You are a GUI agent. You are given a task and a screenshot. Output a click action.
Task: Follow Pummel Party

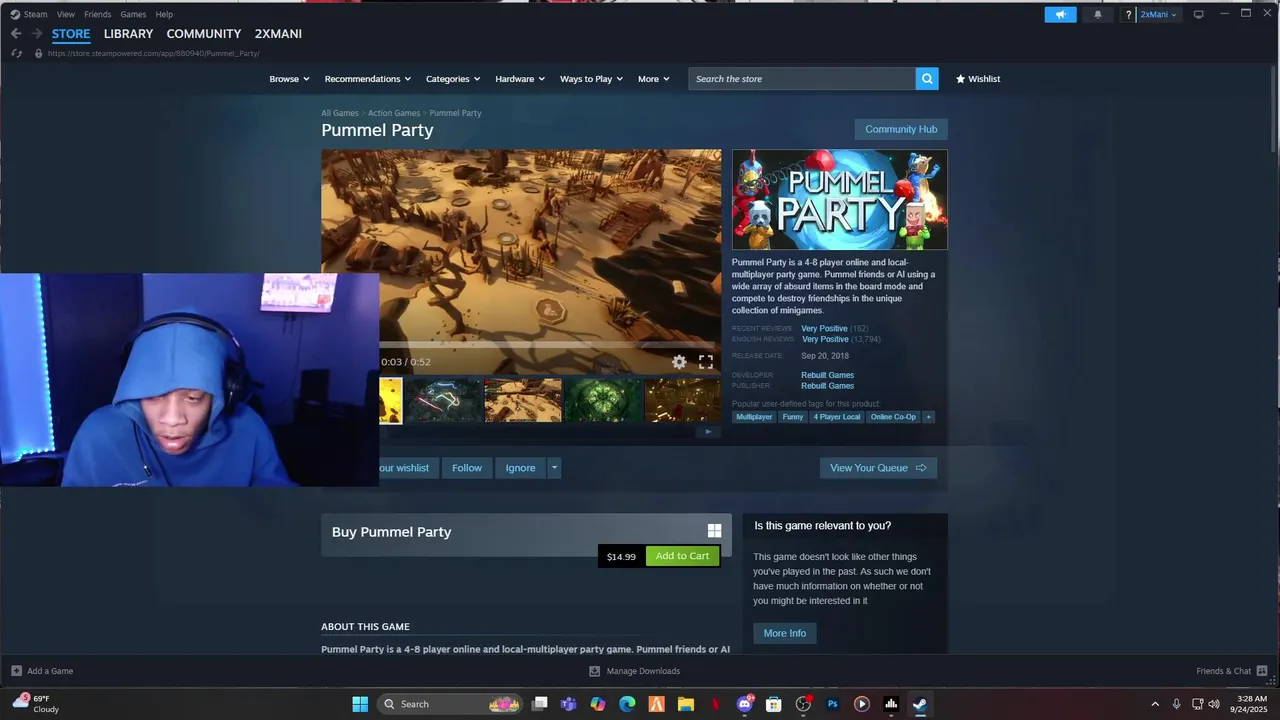467,468
